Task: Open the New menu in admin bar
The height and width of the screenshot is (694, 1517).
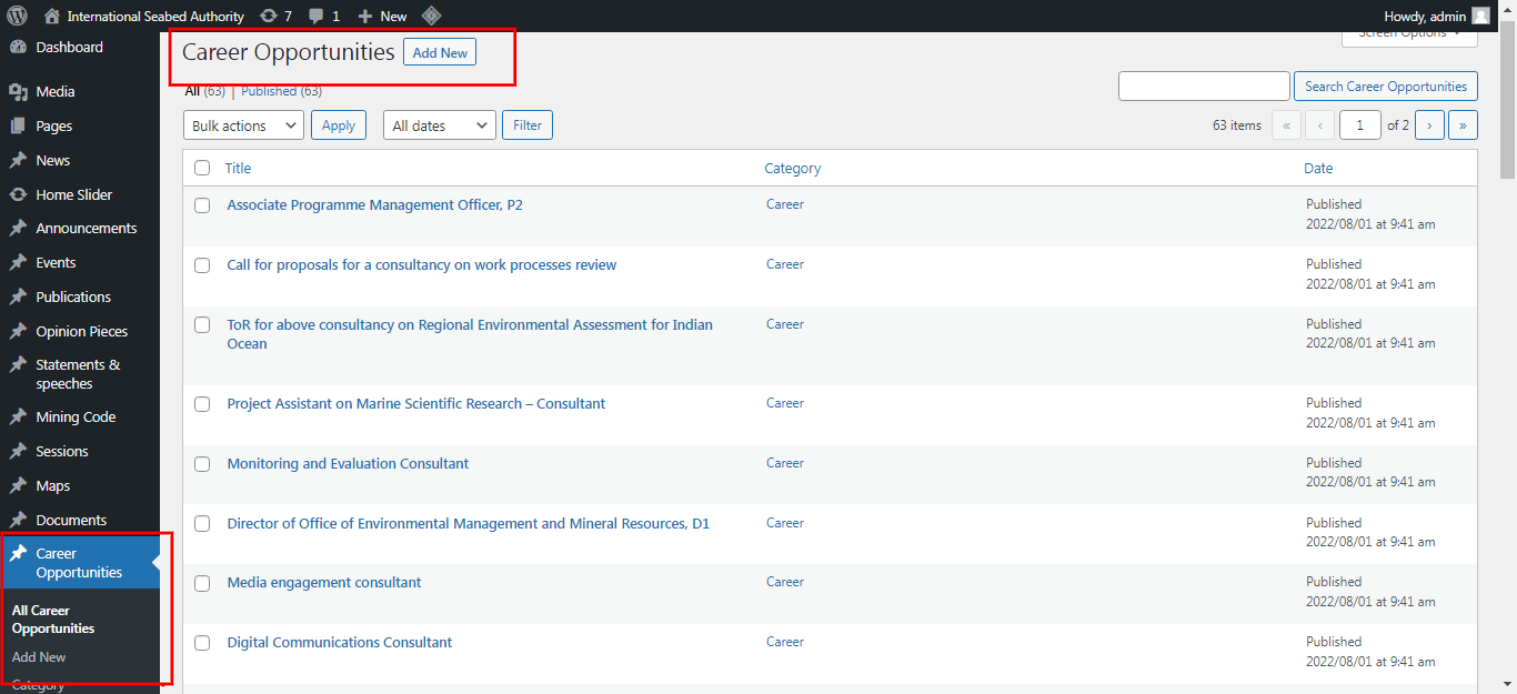Action: coord(383,16)
